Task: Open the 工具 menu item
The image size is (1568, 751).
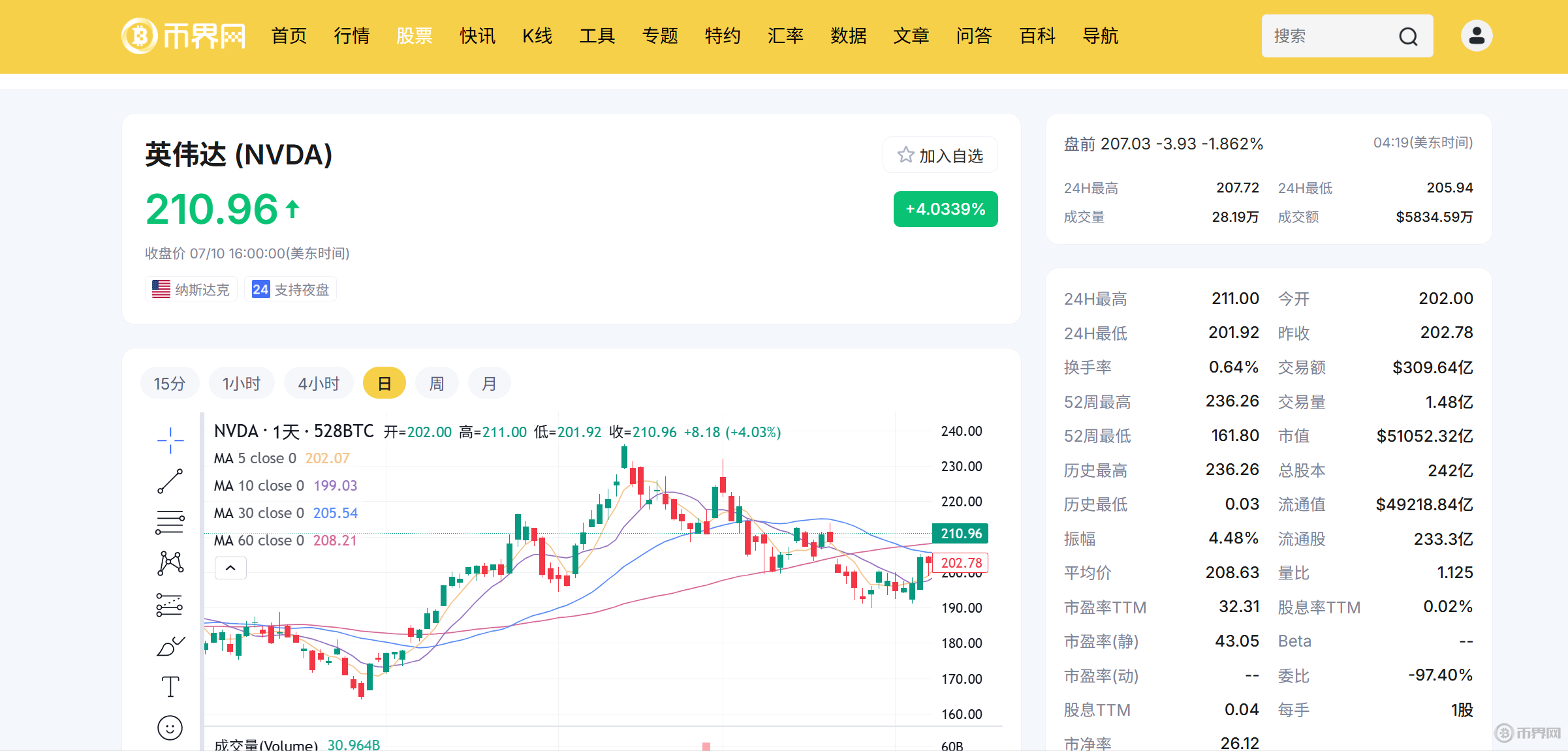Action: tap(597, 36)
